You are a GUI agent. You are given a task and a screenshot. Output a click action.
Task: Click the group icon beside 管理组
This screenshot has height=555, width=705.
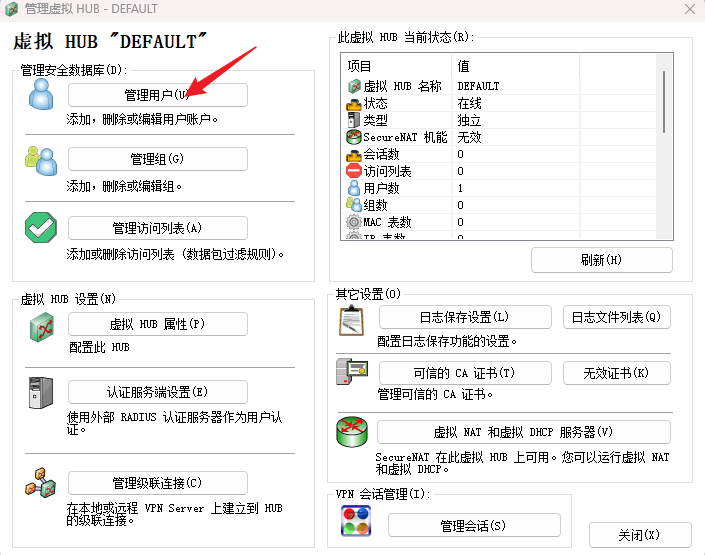tap(41, 160)
